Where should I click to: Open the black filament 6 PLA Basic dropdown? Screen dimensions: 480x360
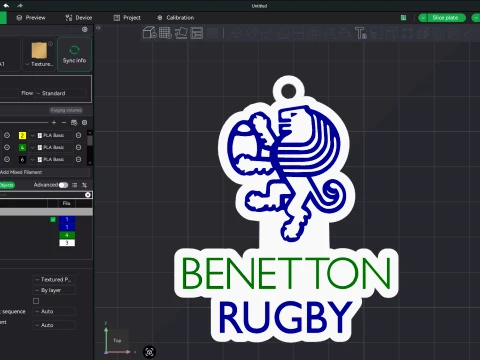point(51,159)
